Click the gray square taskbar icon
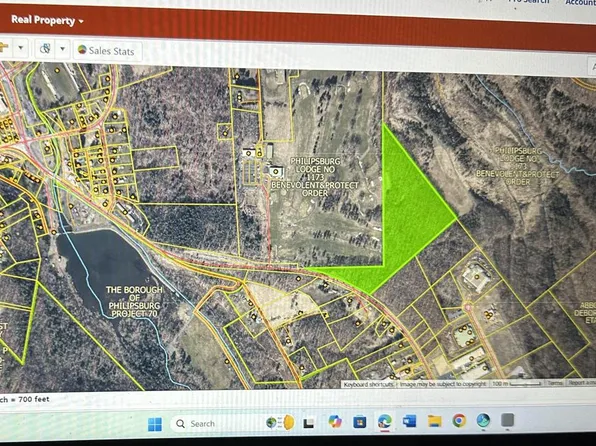Viewport: 596px width, 446px height. 507,420
